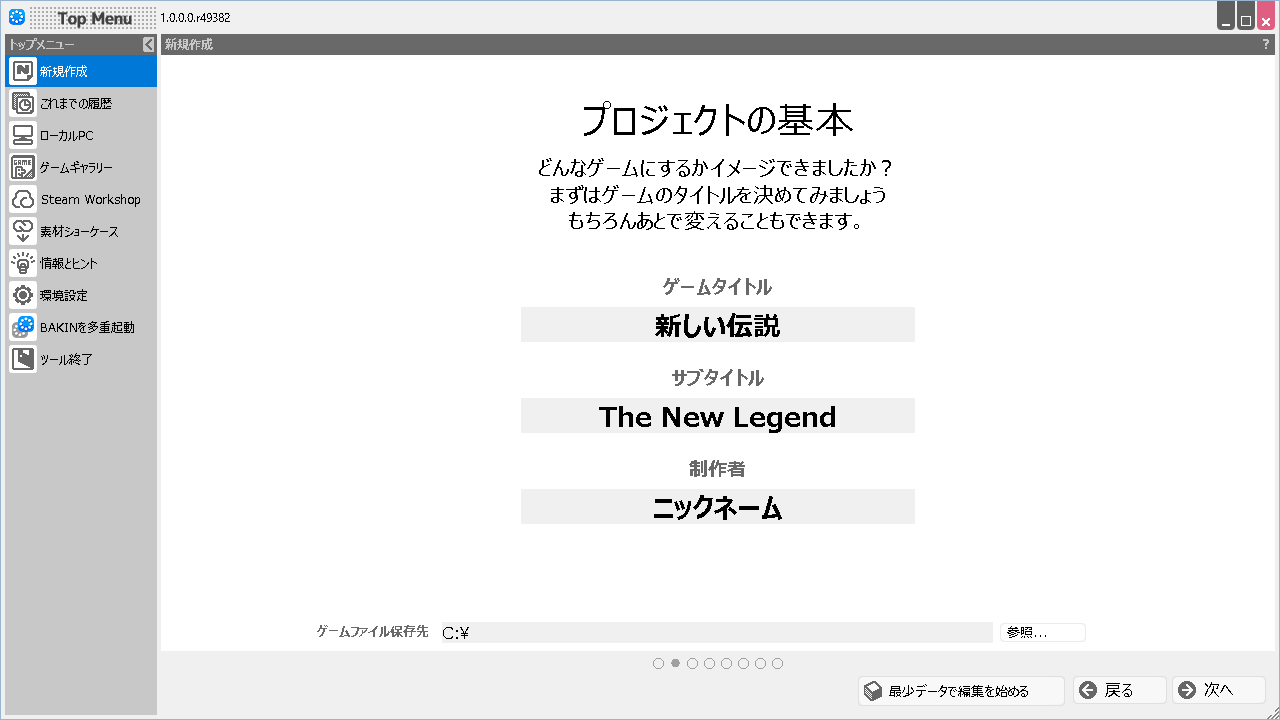Click the lightbulb Info and Hints icon
1280x720 pixels.
point(23,263)
